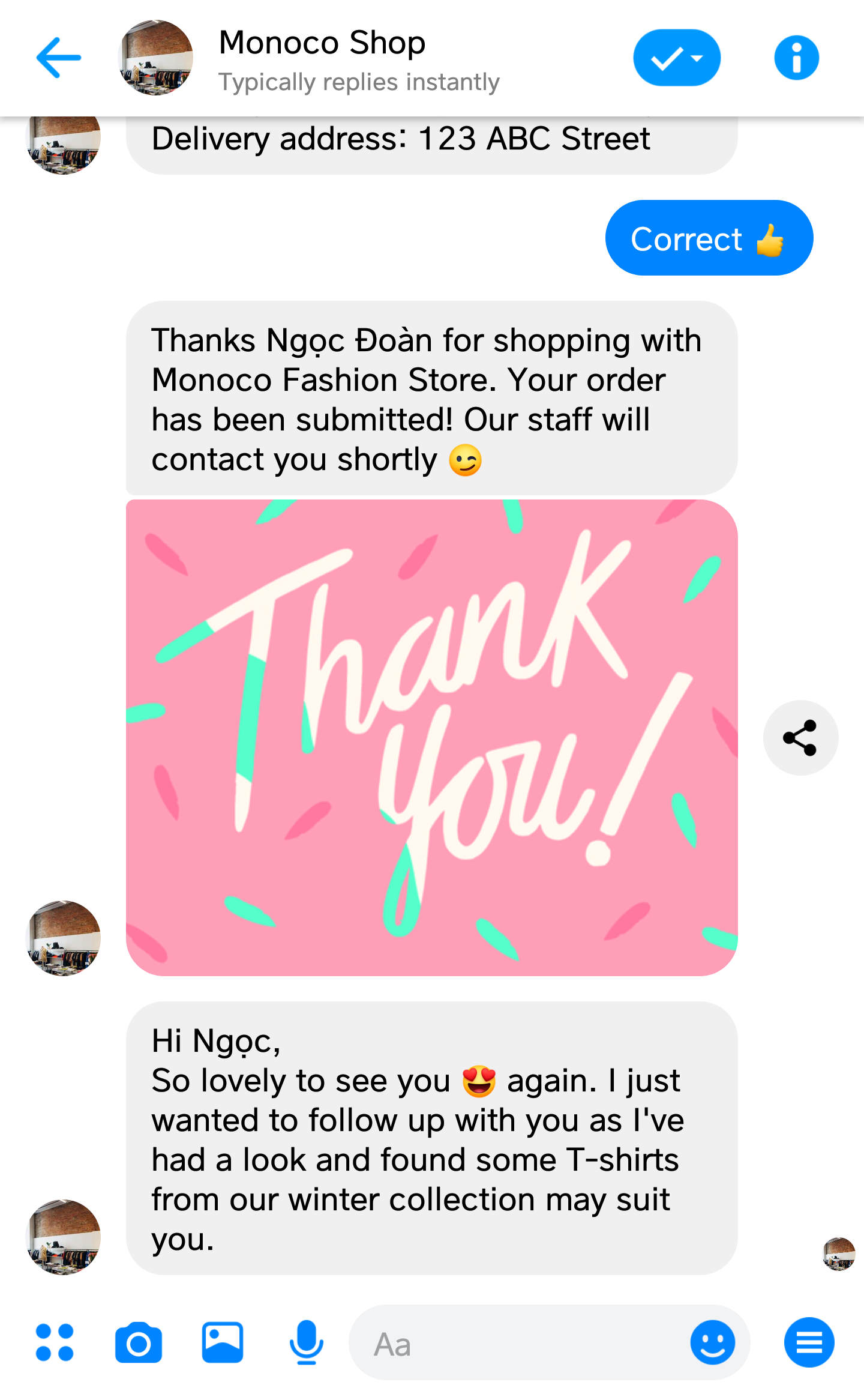The width and height of the screenshot is (864, 1400).
Task: Open the checkmark mark-as-done dropdown
Action: pos(677,58)
